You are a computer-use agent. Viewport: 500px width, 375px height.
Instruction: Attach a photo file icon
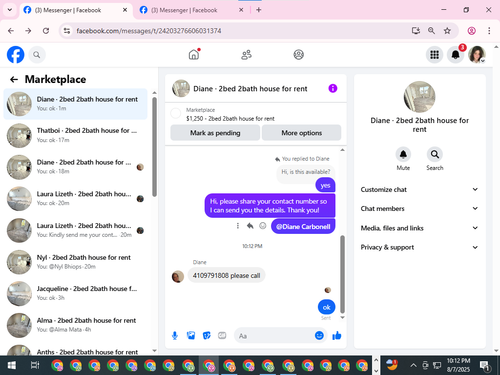(x=191, y=336)
